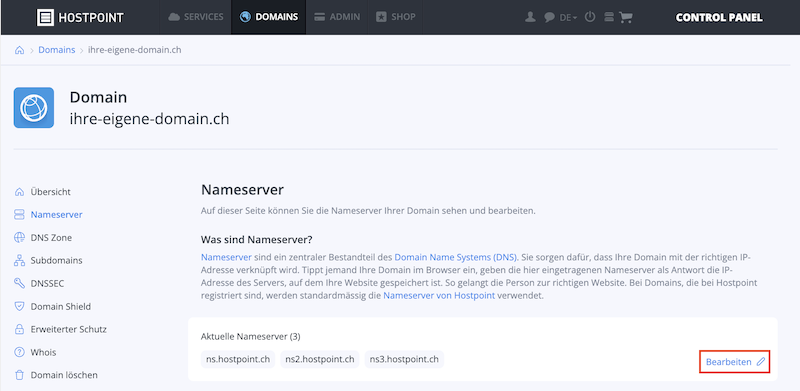Open Whois in the sidebar

click(x=43, y=352)
